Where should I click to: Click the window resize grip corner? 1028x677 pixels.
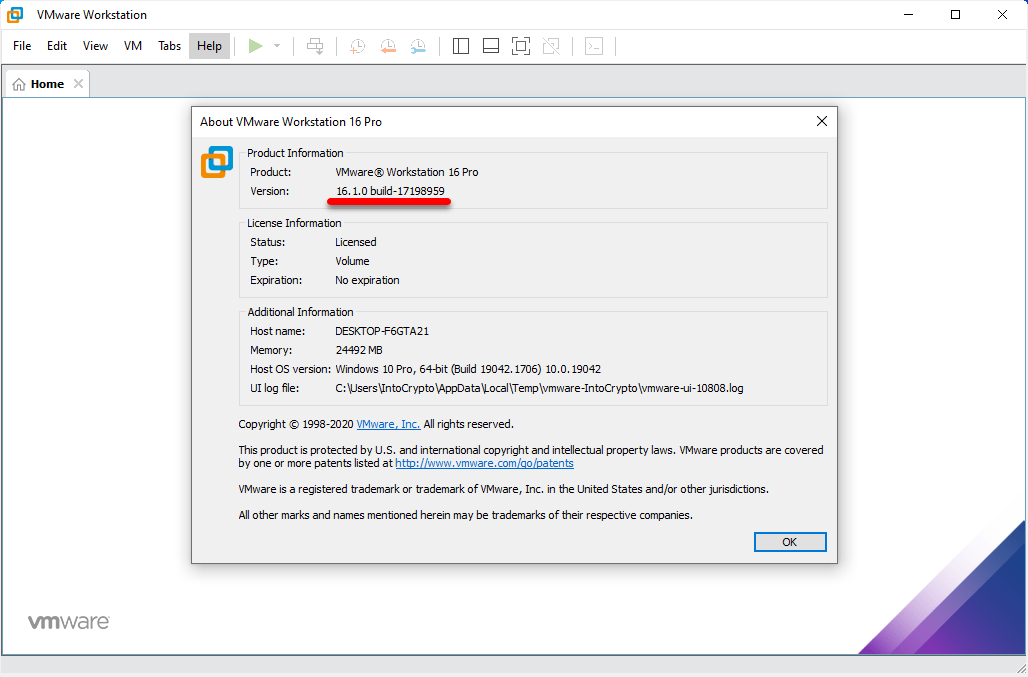(x=1020, y=669)
